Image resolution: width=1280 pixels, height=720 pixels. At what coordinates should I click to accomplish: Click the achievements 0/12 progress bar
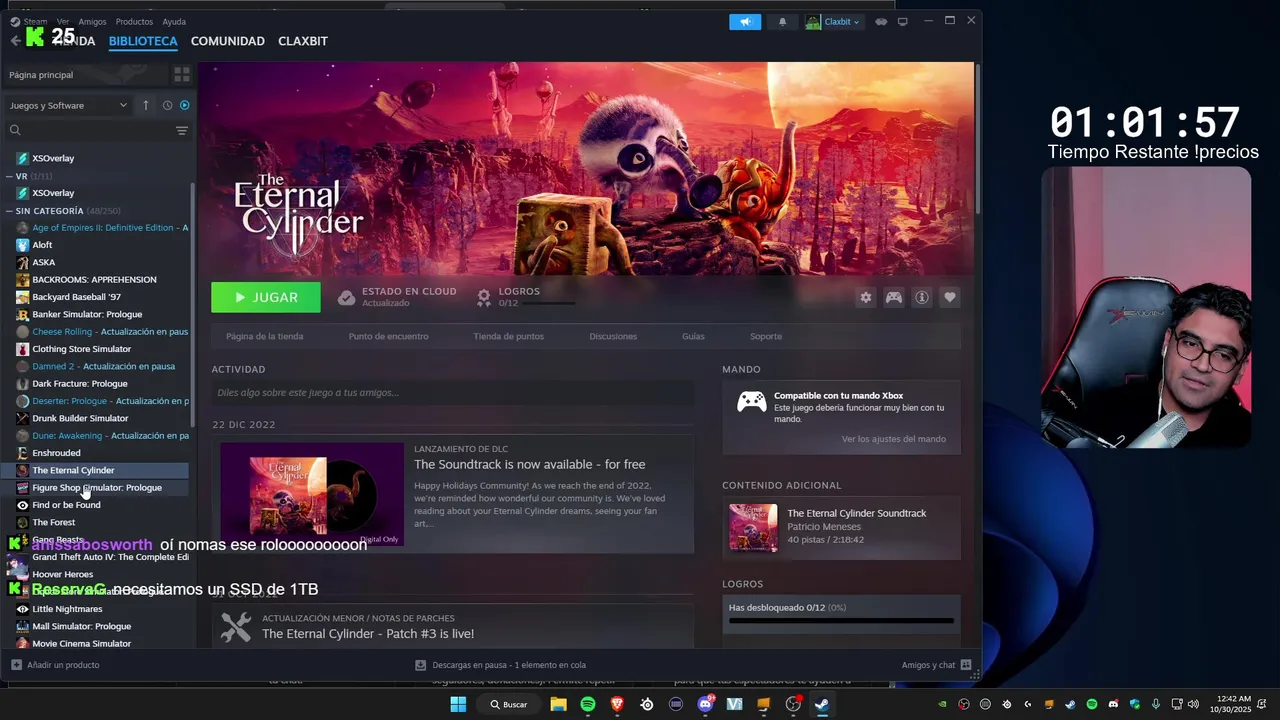click(841, 620)
